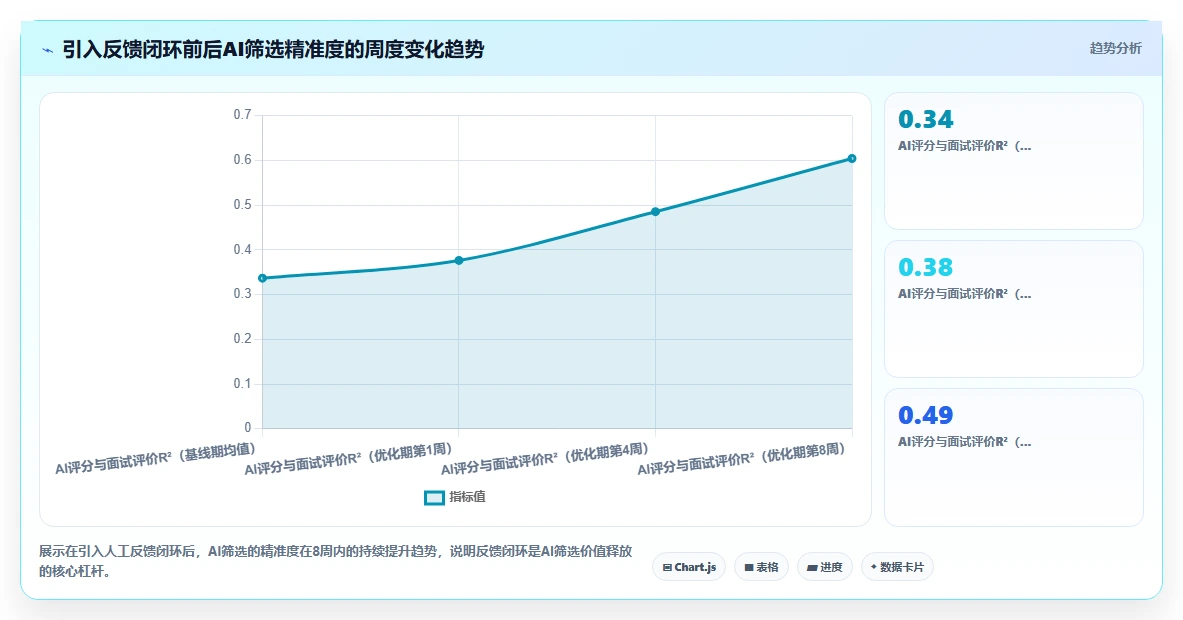
Task: Click the caption under the 0.49 value
Action: click(x=964, y=442)
